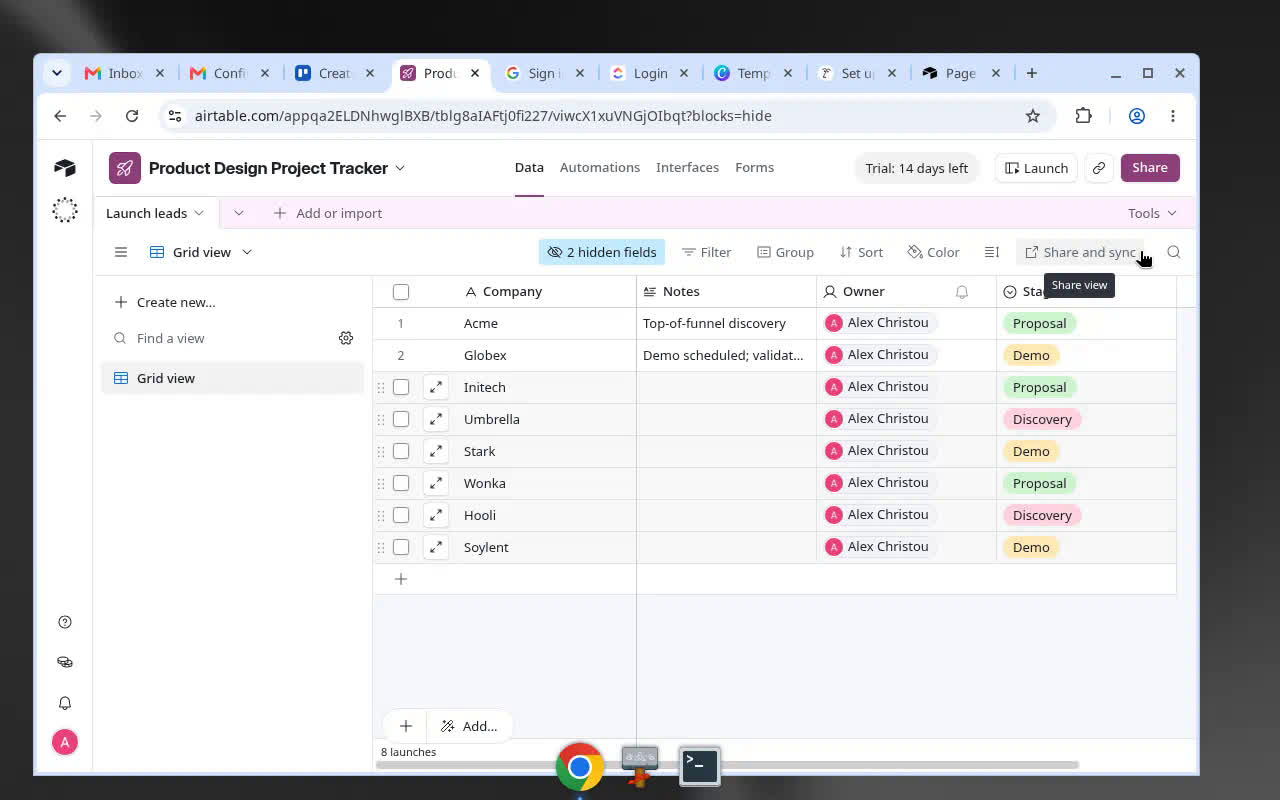Switch to Forms tab
The image size is (1280, 800).
pos(754,167)
